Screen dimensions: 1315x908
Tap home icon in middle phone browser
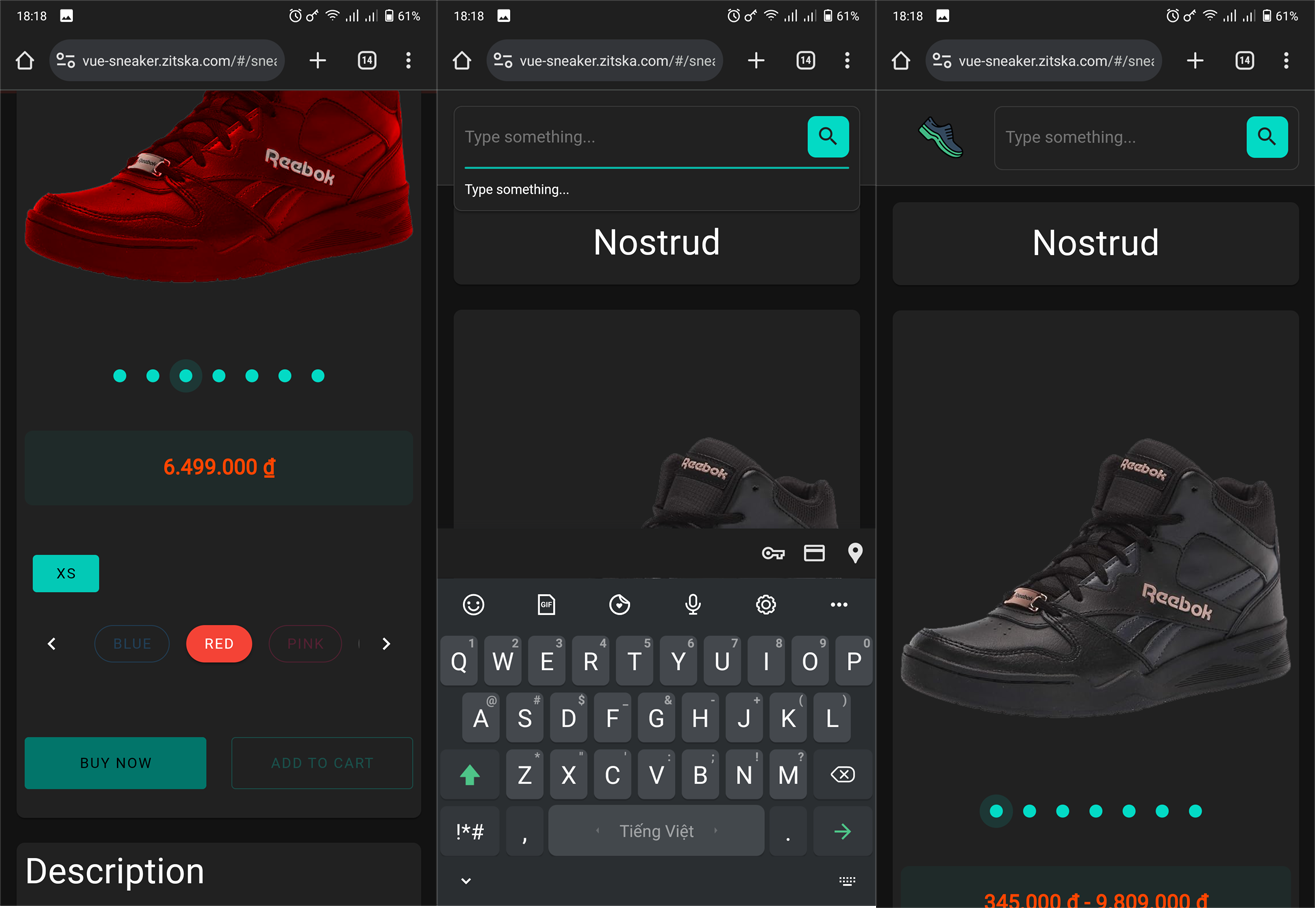462,61
